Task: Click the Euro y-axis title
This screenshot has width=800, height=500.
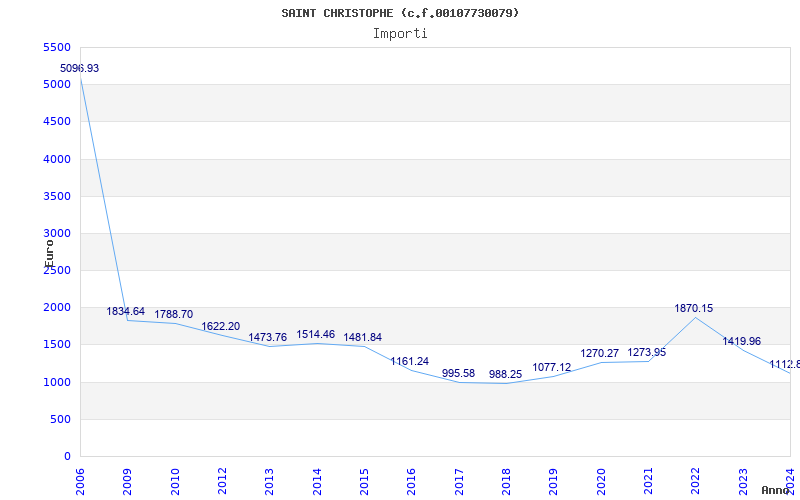Action: 49,254
